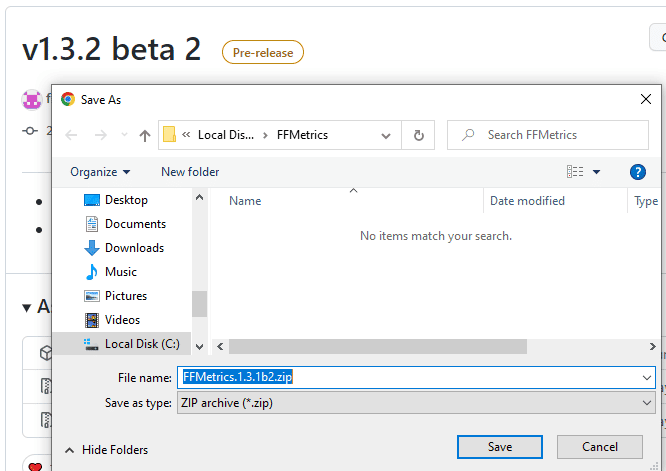Select the Desktop folder in sidebar
Screen dimensions: 666x471
point(125,200)
